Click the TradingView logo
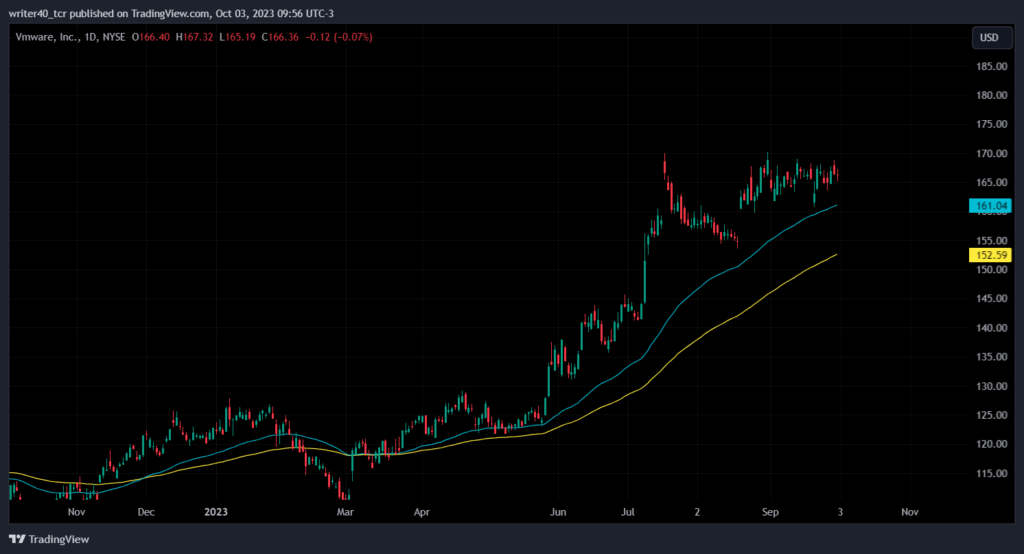Image resolution: width=1024 pixels, height=554 pixels. (x=49, y=539)
